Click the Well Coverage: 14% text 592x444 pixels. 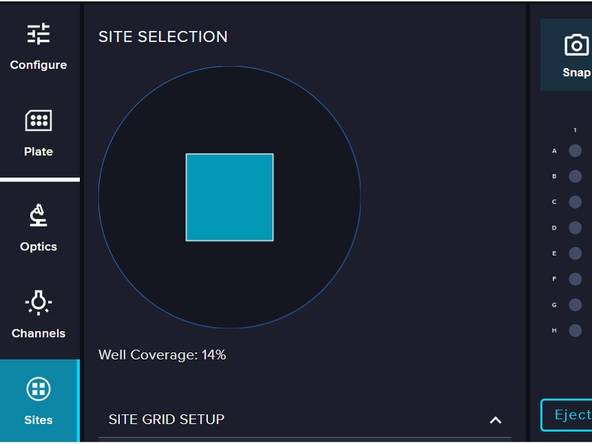162,355
